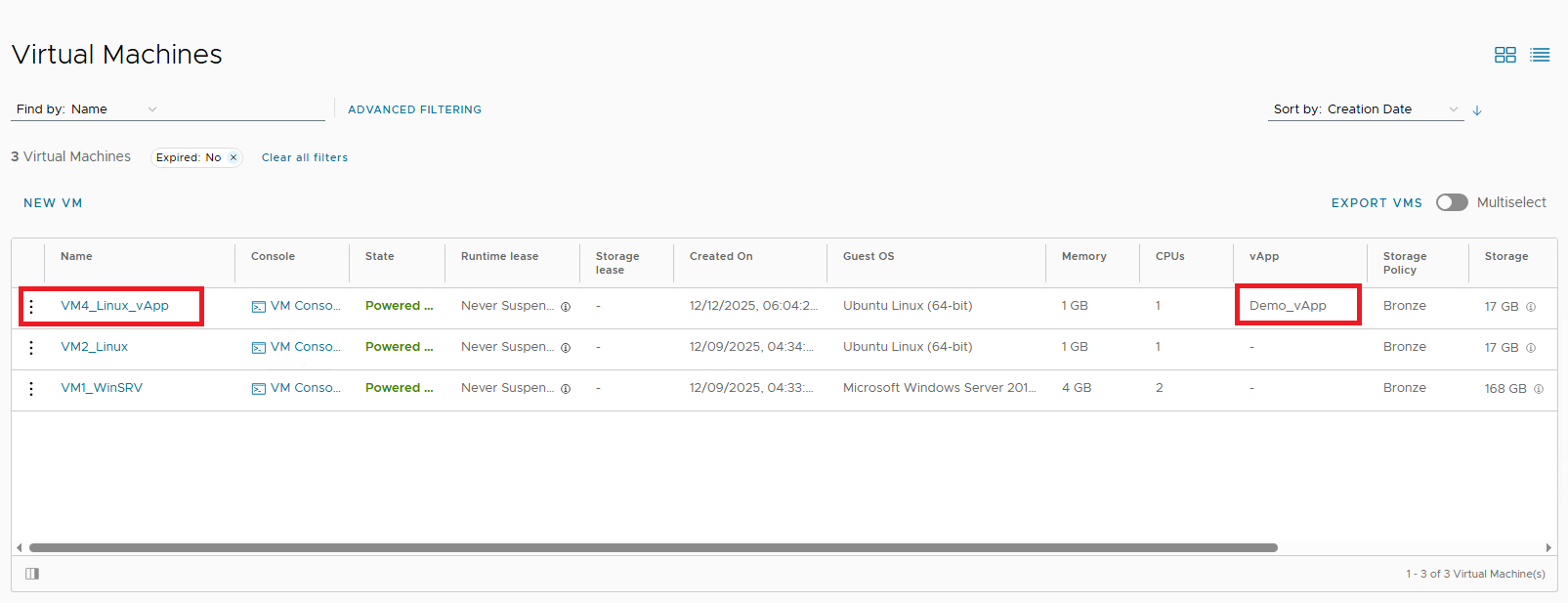This screenshot has width=1568, height=603.
Task: Enable the Multiselect toggle
Action: pos(1452,202)
